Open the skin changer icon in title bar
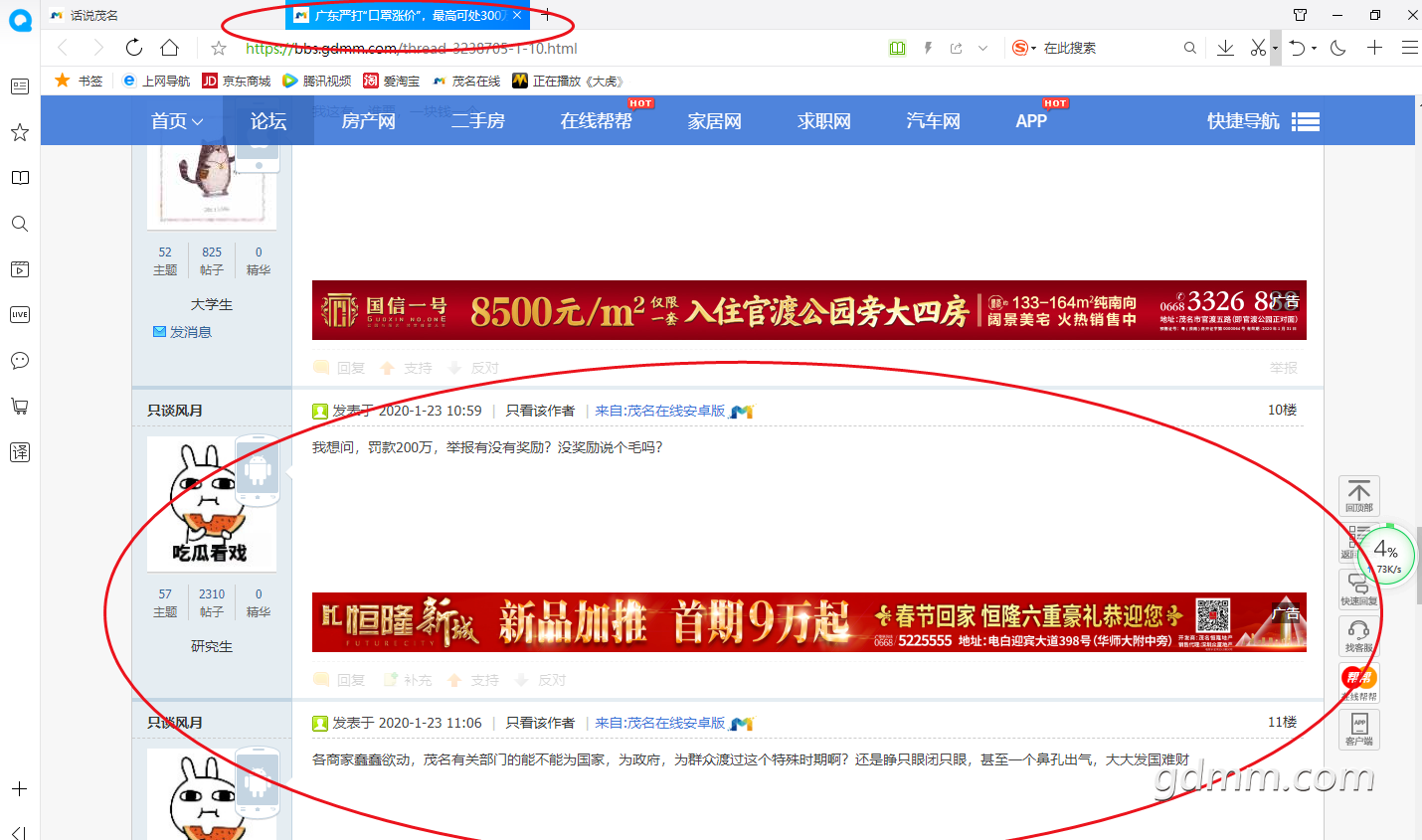Screen dimensions: 1422x840 (x=1300, y=15)
